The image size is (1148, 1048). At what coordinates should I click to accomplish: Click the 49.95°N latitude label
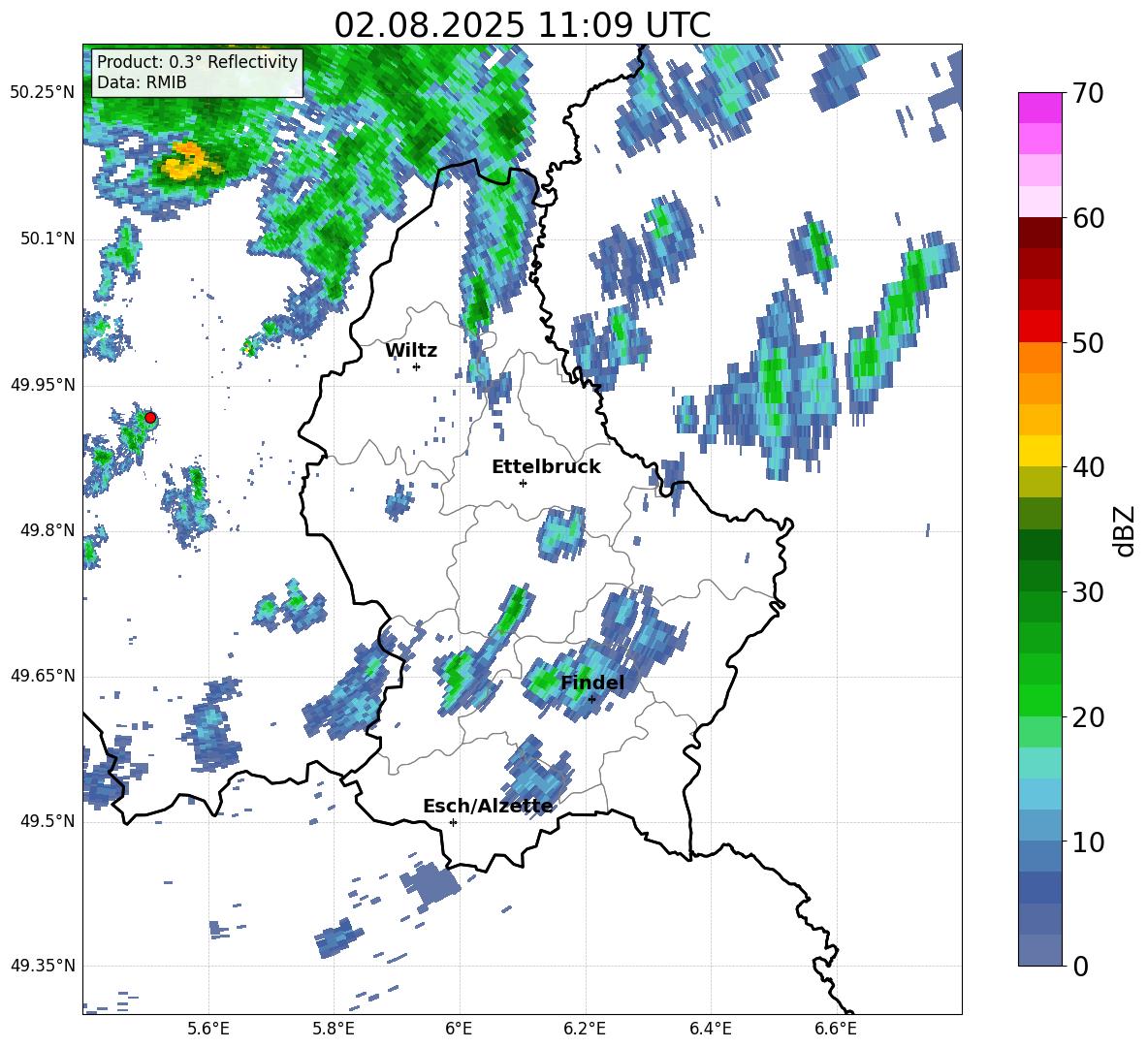[43, 385]
